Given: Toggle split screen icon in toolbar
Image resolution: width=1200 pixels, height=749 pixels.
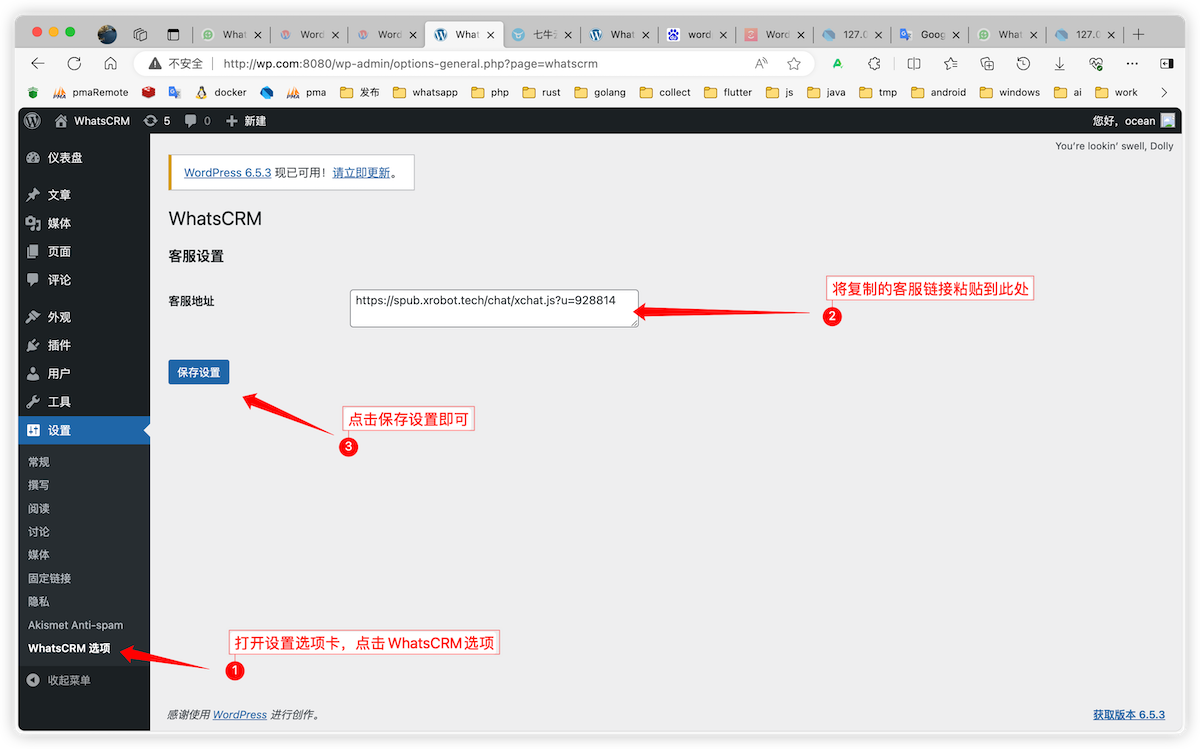Looking at the screenshot, I should (914, 63).
